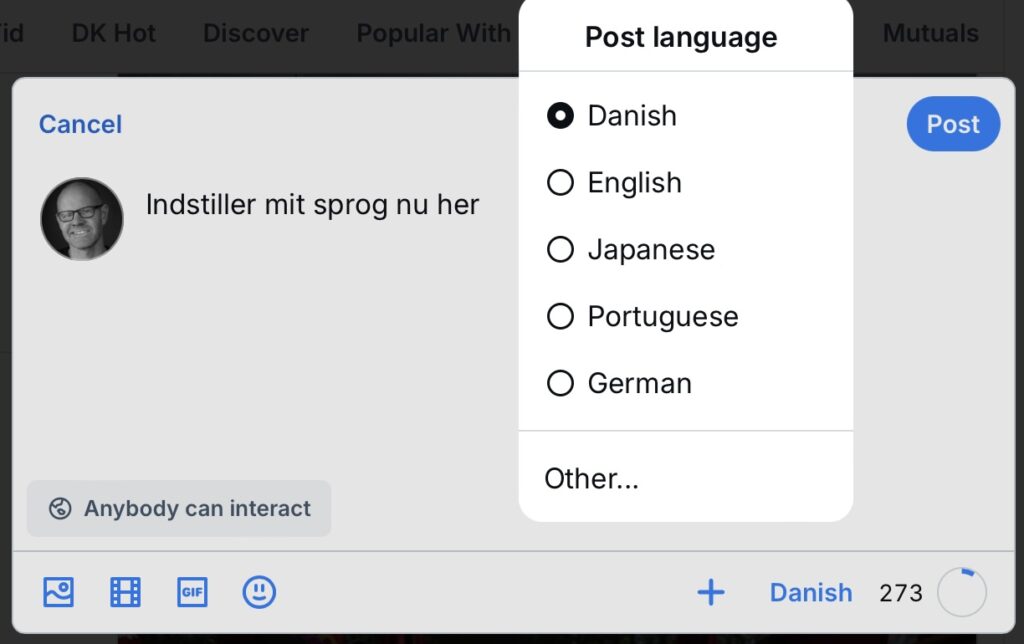Open the Danish language selector dropdown
The image size is (1024, 644).
pos(810,592)
